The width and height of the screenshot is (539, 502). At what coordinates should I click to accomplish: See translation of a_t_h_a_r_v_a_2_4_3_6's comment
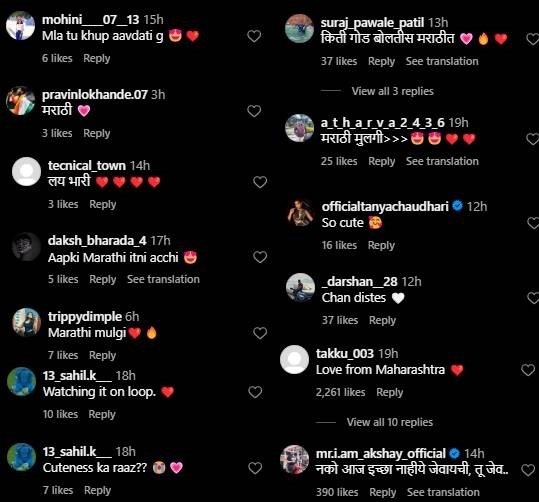point(442,161)
